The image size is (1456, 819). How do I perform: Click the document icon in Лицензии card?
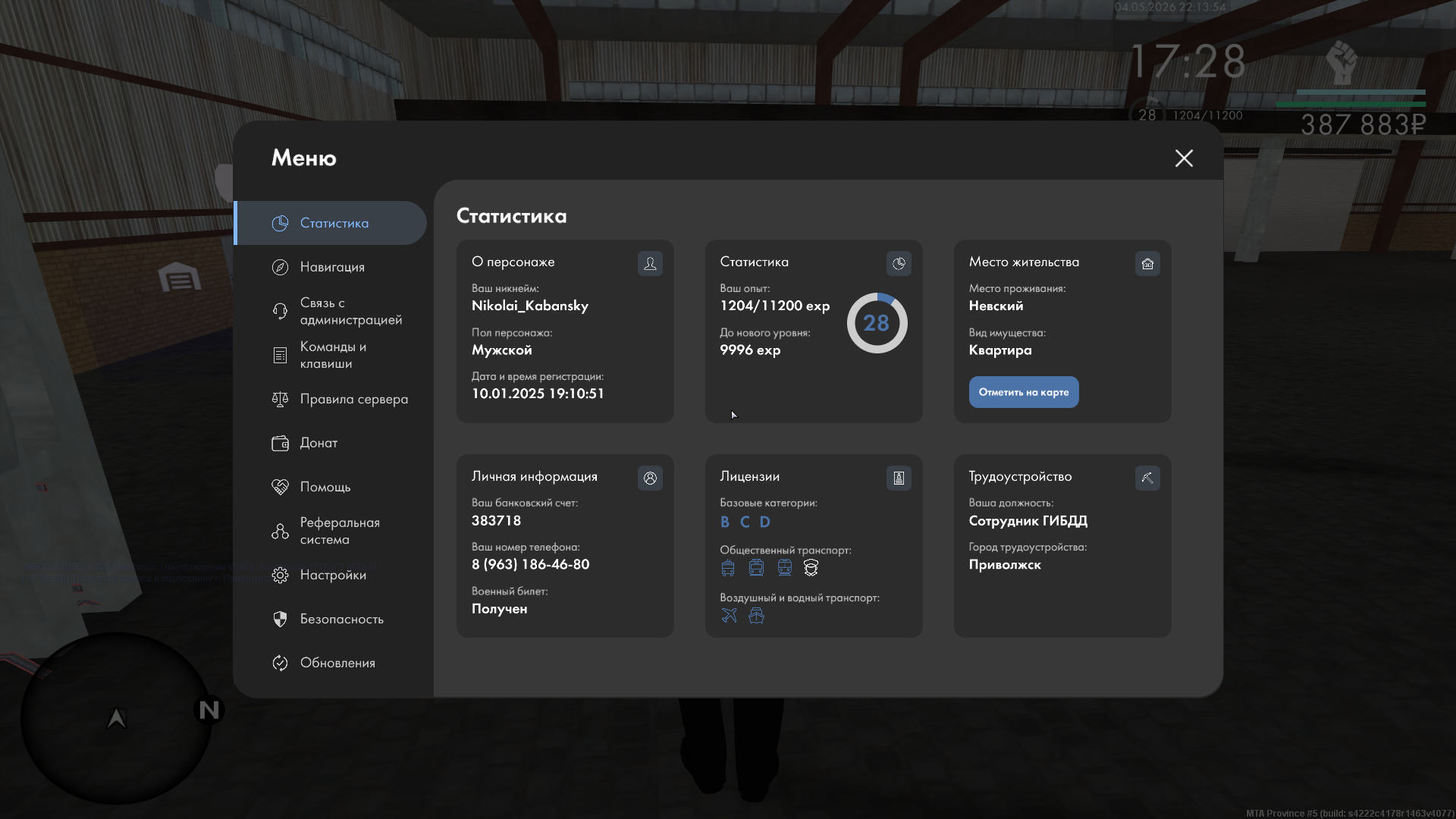[x=899, y=478]
